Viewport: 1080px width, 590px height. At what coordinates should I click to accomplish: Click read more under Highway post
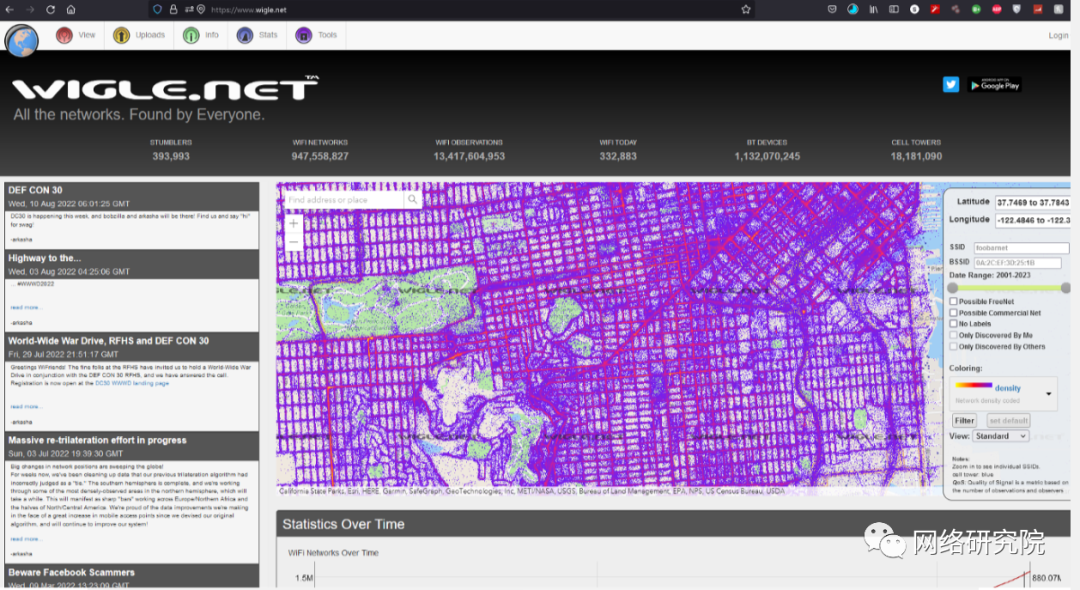click(25, 308)
